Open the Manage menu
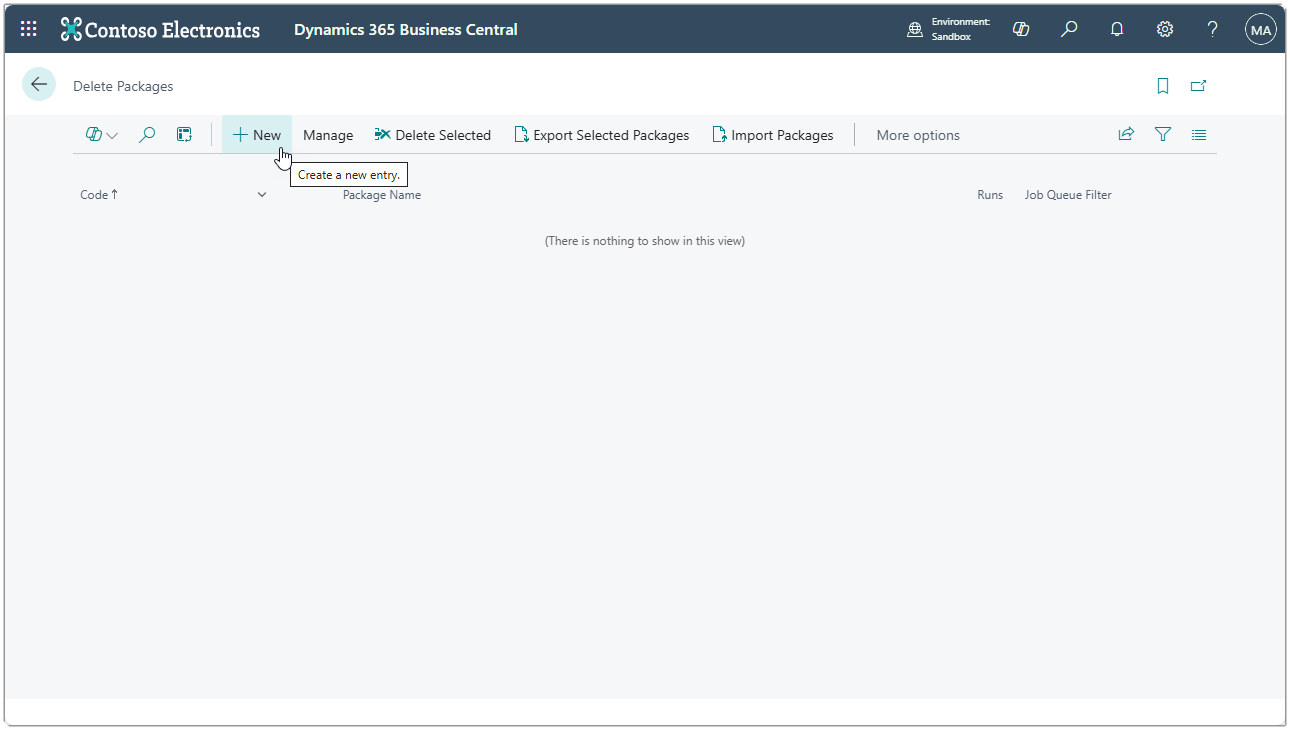 (327, 134)
